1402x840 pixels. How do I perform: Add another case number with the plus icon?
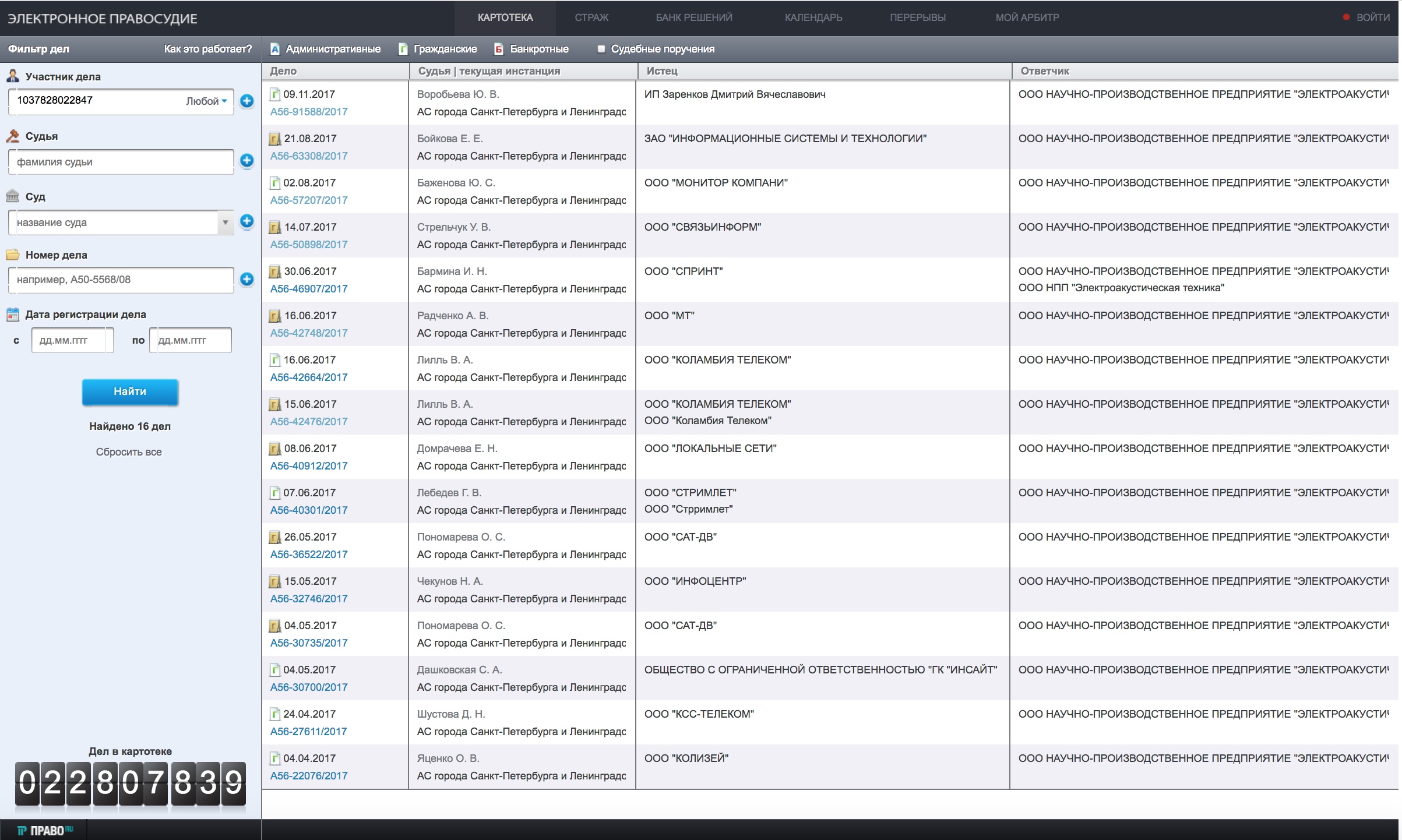click(247, 280)
